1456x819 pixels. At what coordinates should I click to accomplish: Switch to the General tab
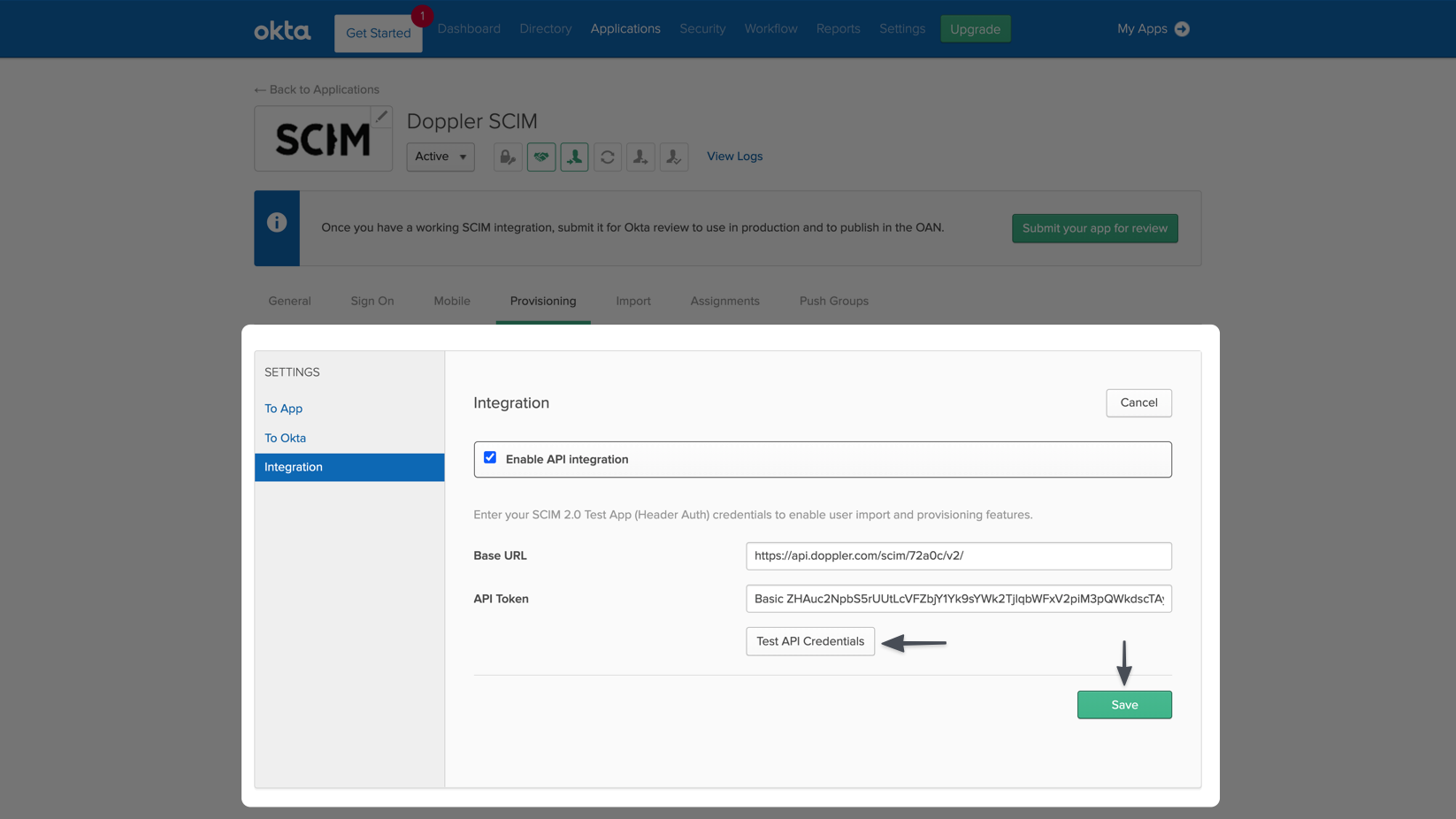[289, 301]
